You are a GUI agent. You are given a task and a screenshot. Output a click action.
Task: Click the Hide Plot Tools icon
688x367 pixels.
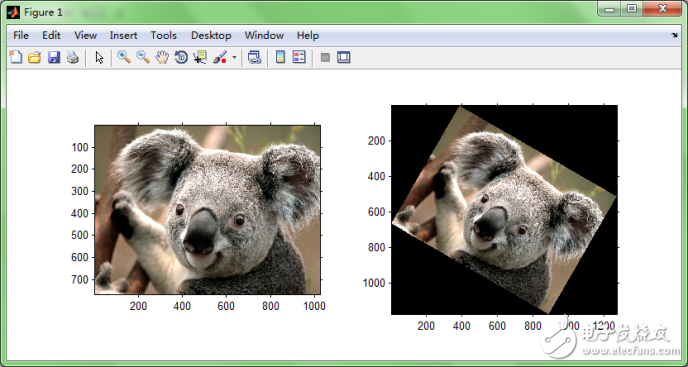[x=325, y=58]
